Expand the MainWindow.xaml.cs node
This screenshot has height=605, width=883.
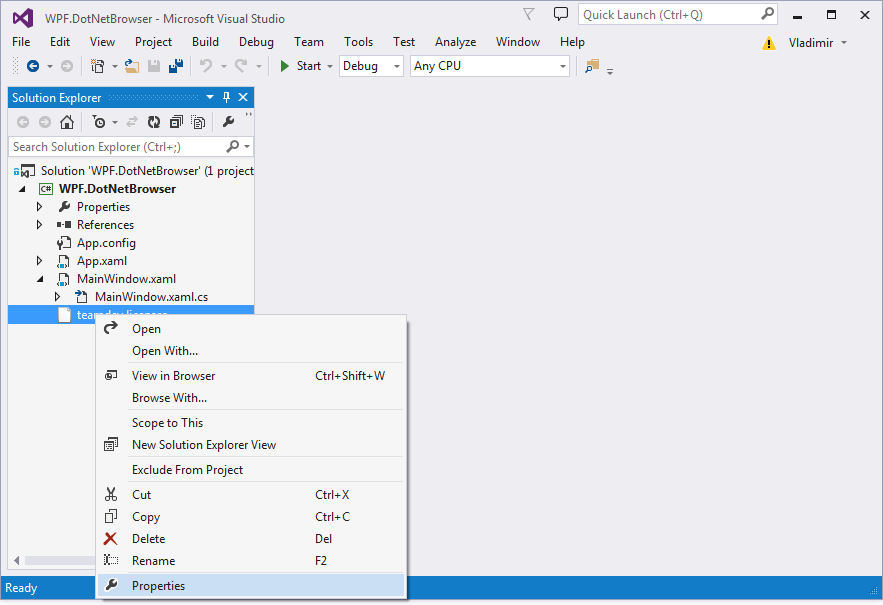(57, 297)
